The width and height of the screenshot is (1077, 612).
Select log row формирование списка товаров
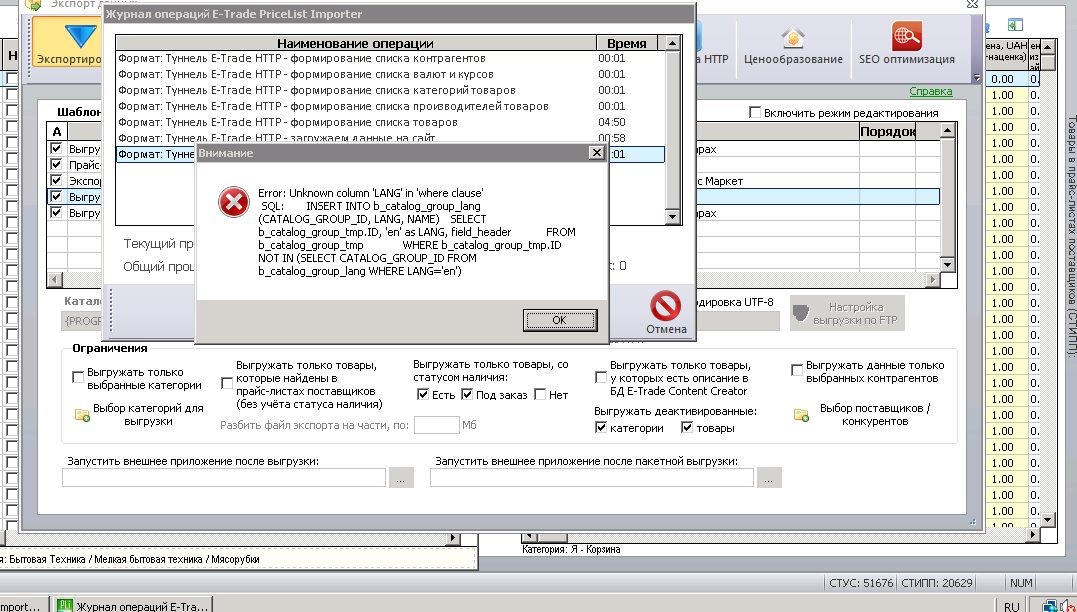390,122
